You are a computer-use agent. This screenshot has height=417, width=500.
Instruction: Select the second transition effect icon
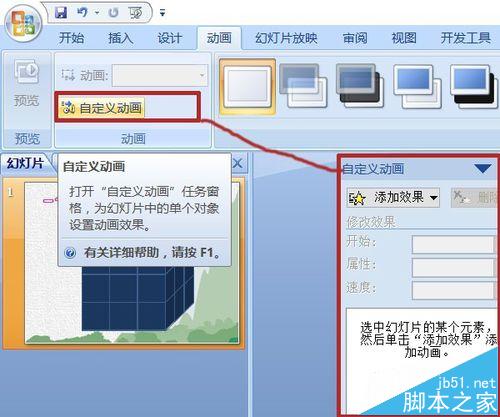point(303,86)
